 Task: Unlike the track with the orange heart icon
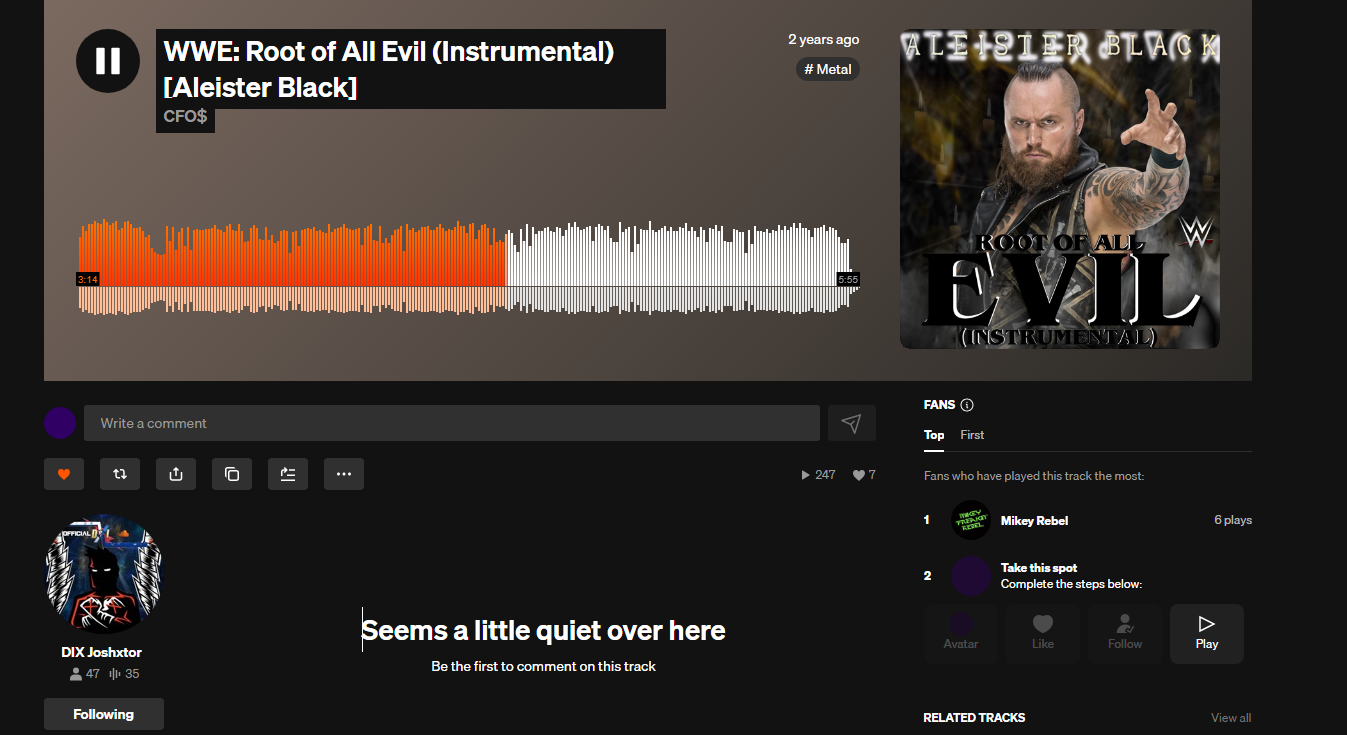(64, 474)
